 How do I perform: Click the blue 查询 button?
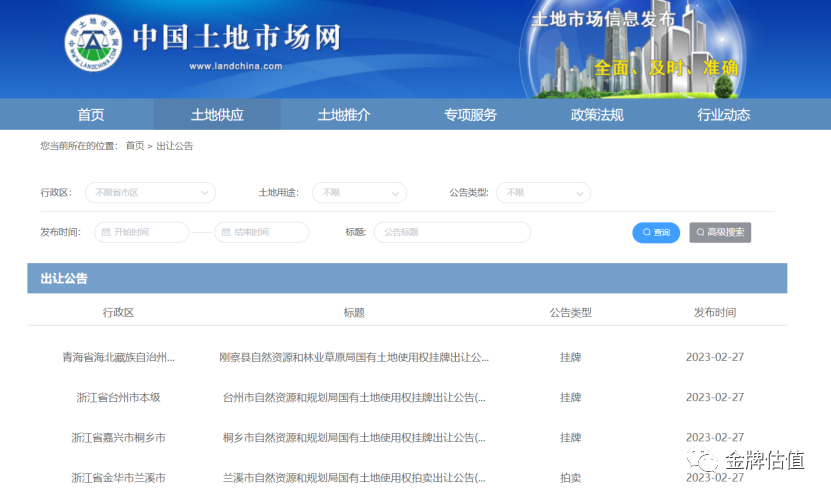(656, 233)
